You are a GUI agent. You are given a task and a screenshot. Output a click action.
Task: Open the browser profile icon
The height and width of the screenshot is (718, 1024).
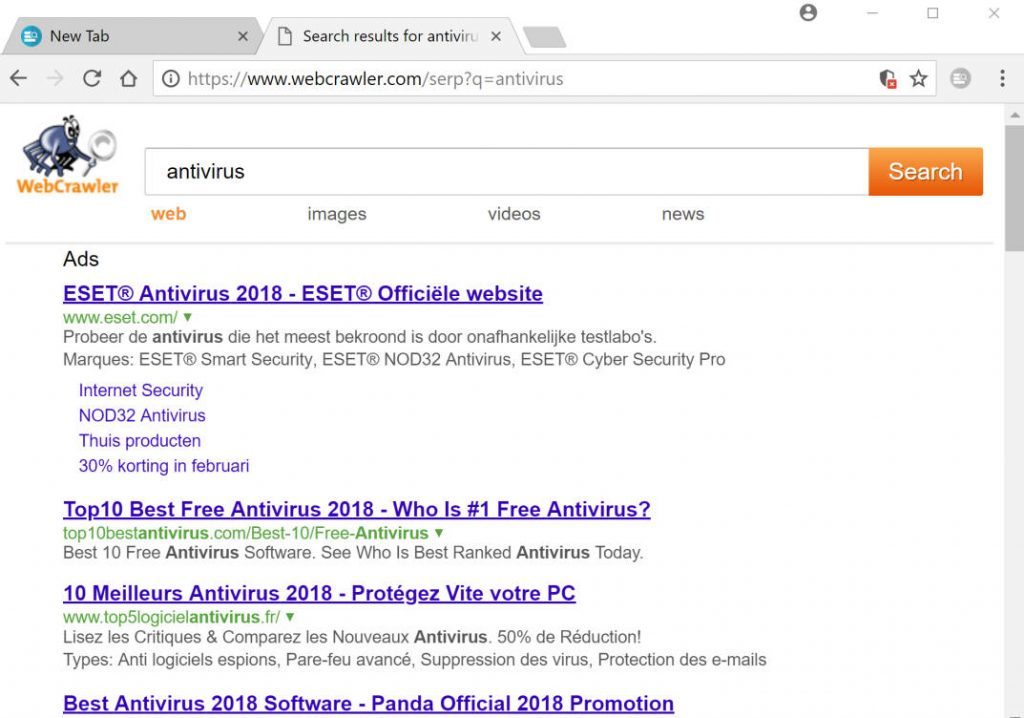[806, 12]
